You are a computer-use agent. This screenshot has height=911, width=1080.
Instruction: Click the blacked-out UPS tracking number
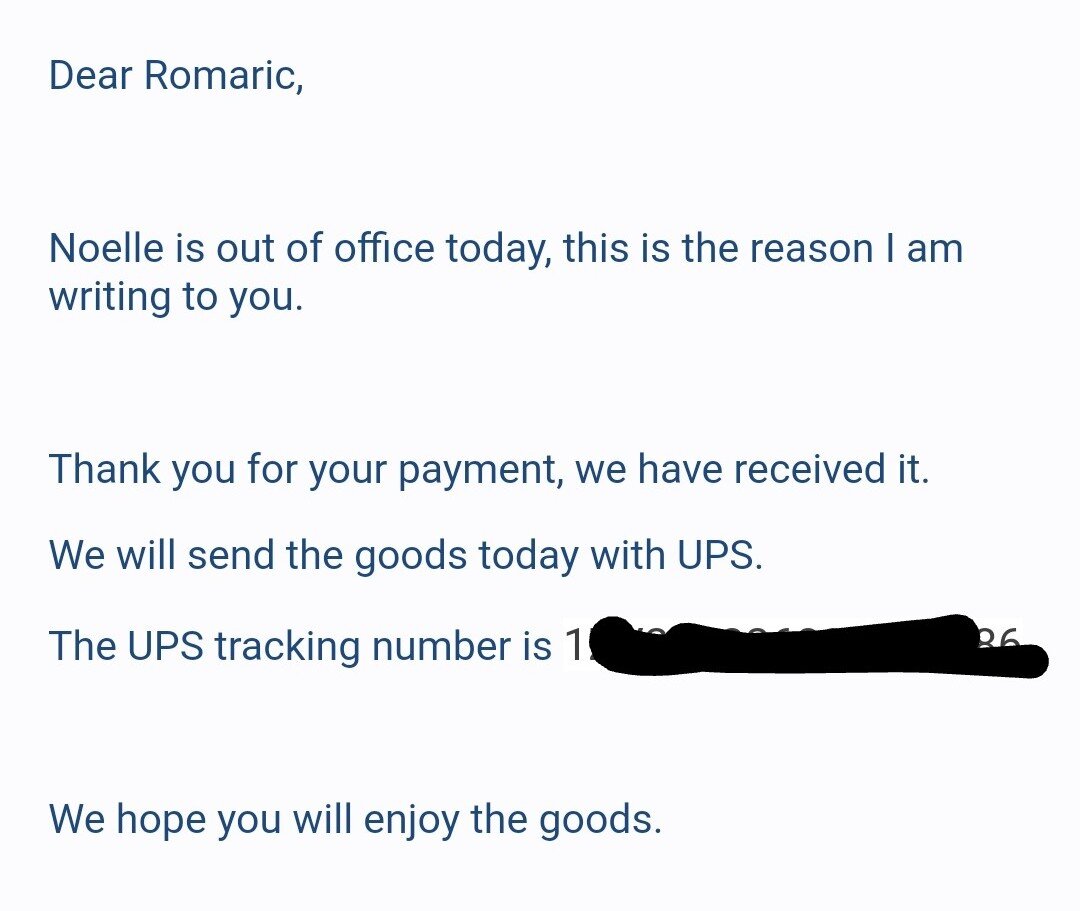pos(800,646)
